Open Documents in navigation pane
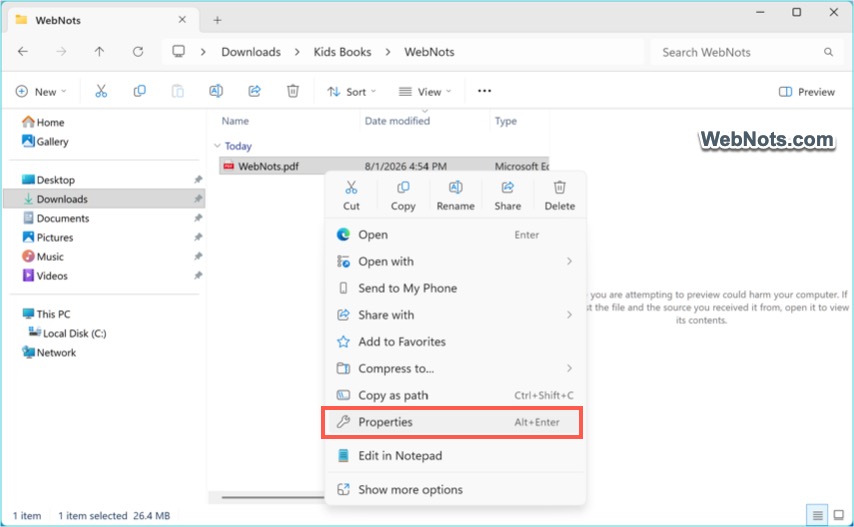854x527 pixels. pyautogui.click(x=56, y=218)
